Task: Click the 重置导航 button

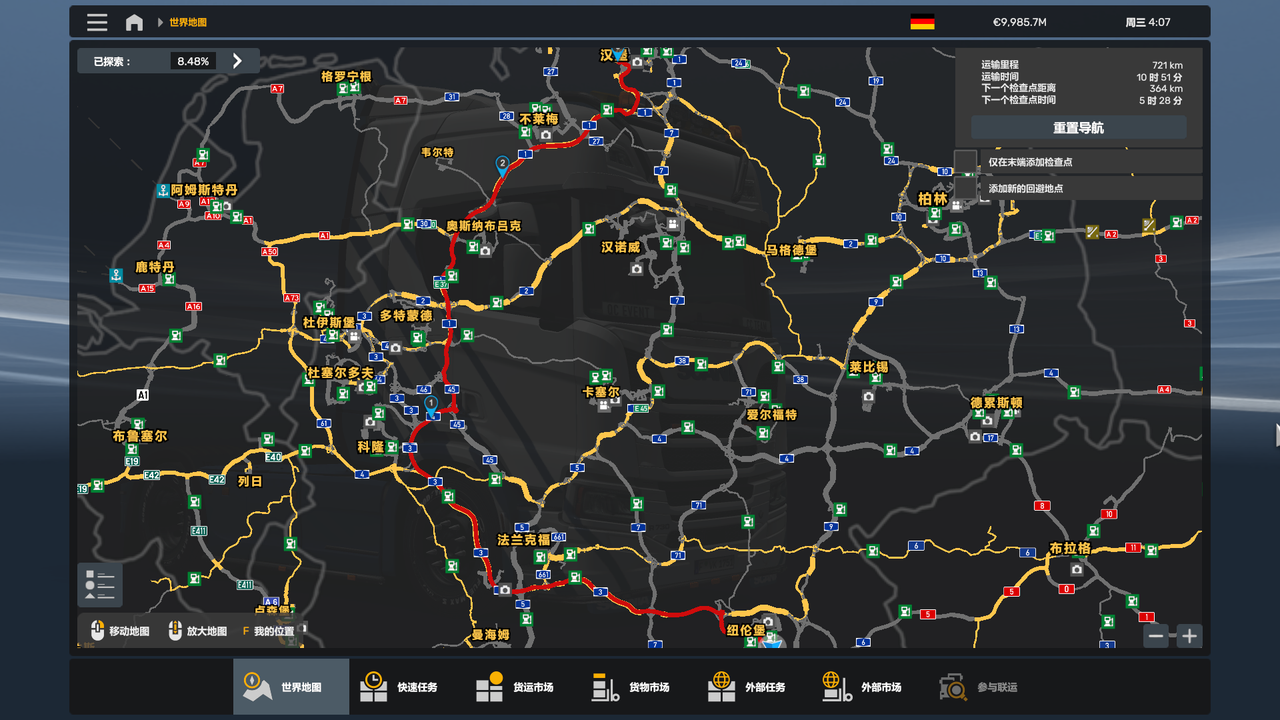Action: 1079,128
